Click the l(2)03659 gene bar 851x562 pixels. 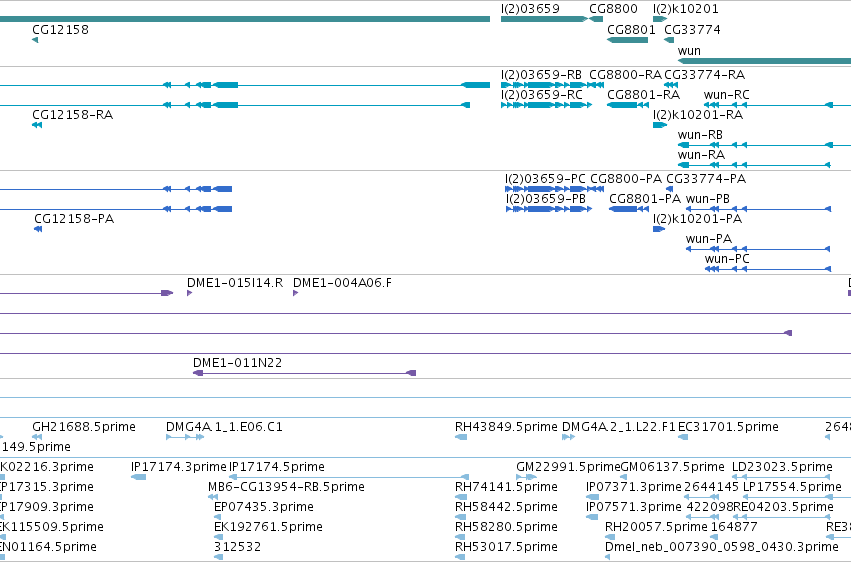(x=544, y=19)
